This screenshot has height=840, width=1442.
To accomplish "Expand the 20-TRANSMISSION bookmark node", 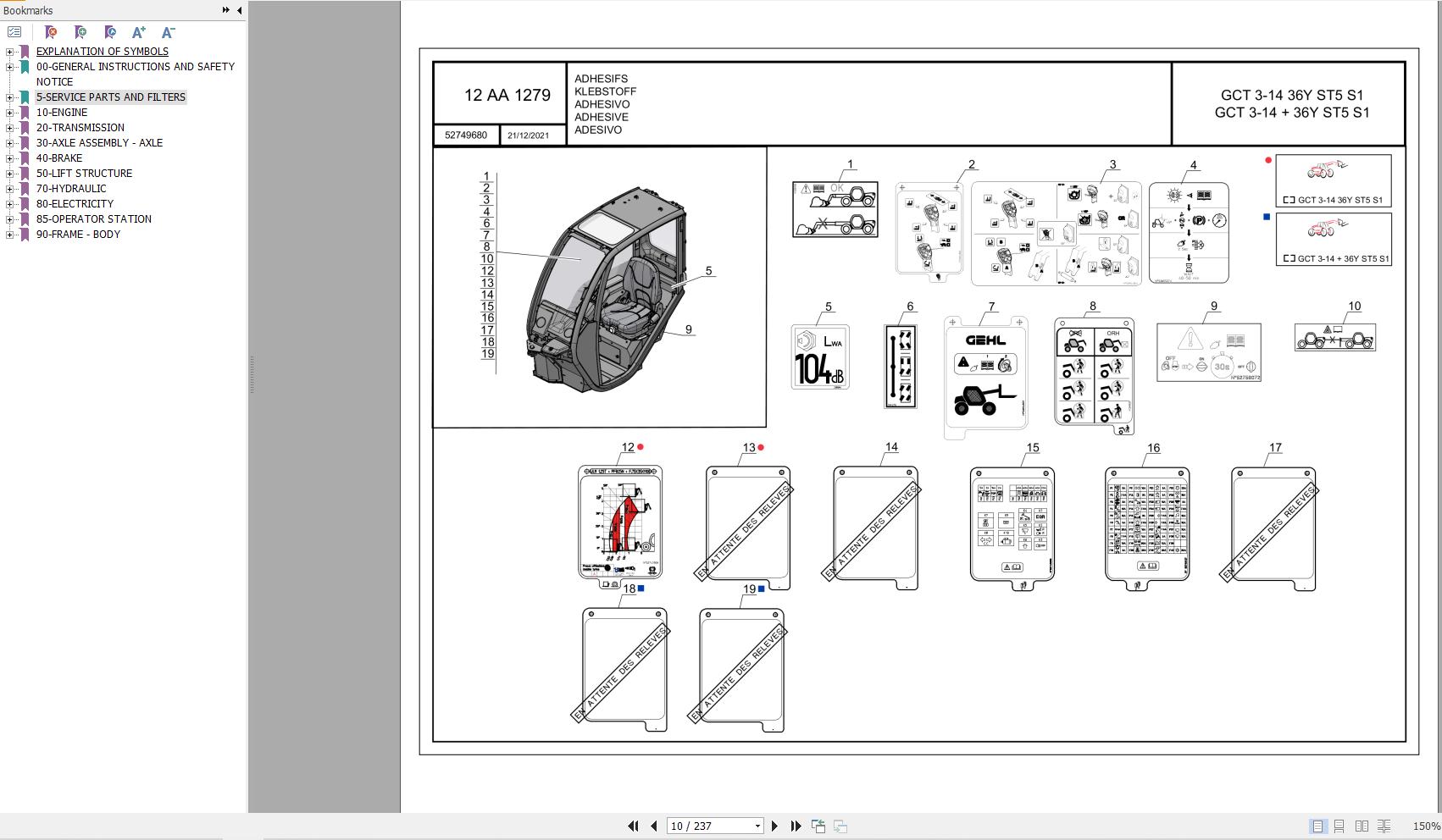I will (9, 128).
